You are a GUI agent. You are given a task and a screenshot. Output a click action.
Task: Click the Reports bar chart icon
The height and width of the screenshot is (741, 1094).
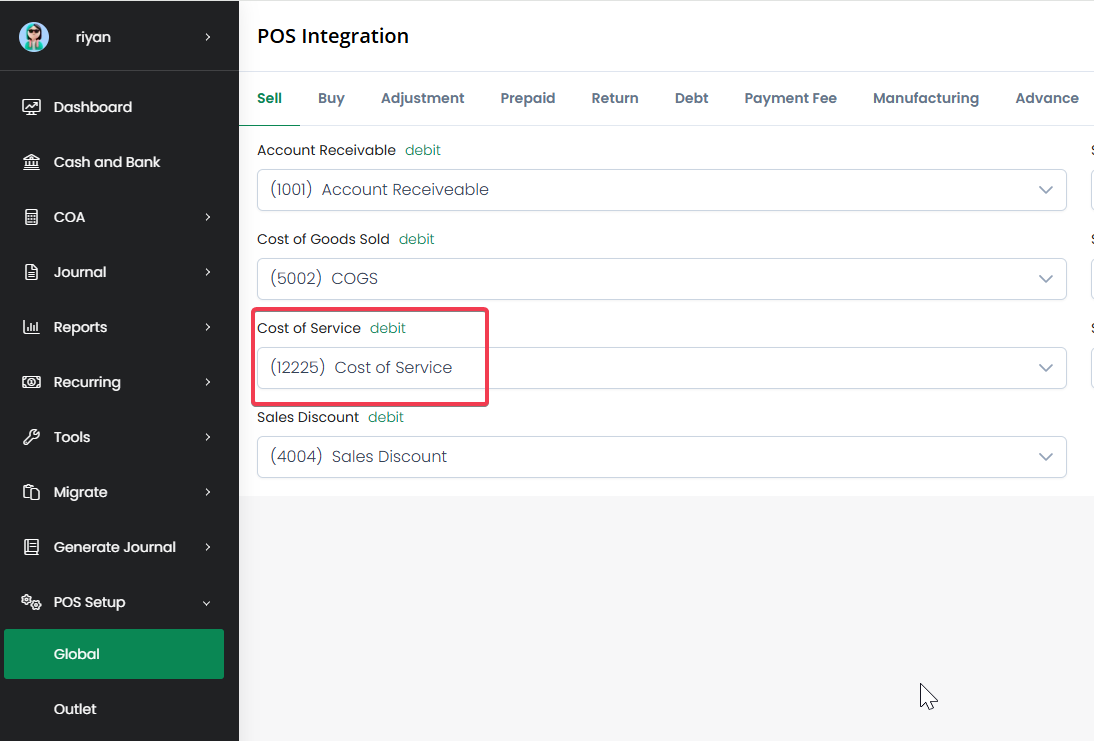click(31, 327)
